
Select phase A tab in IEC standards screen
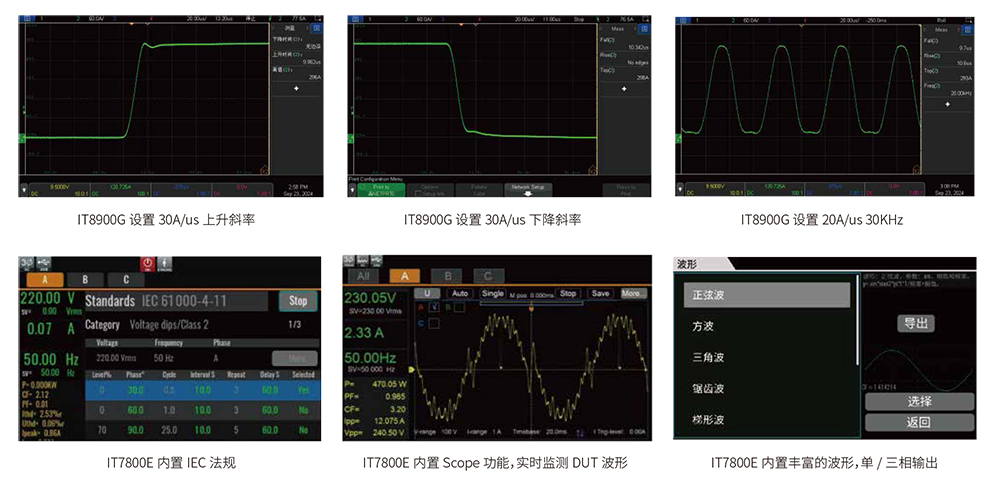pos(45,279)
